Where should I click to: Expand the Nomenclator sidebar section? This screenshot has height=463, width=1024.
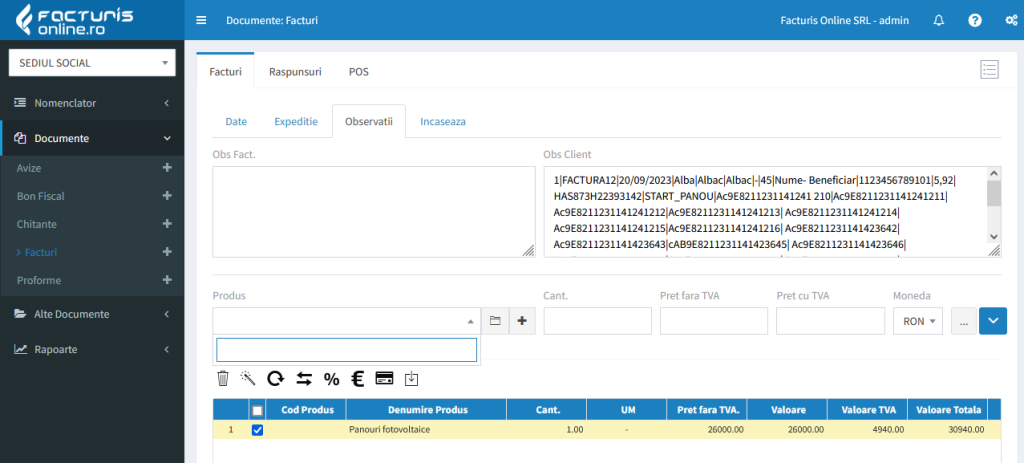[x=92, y=103]
